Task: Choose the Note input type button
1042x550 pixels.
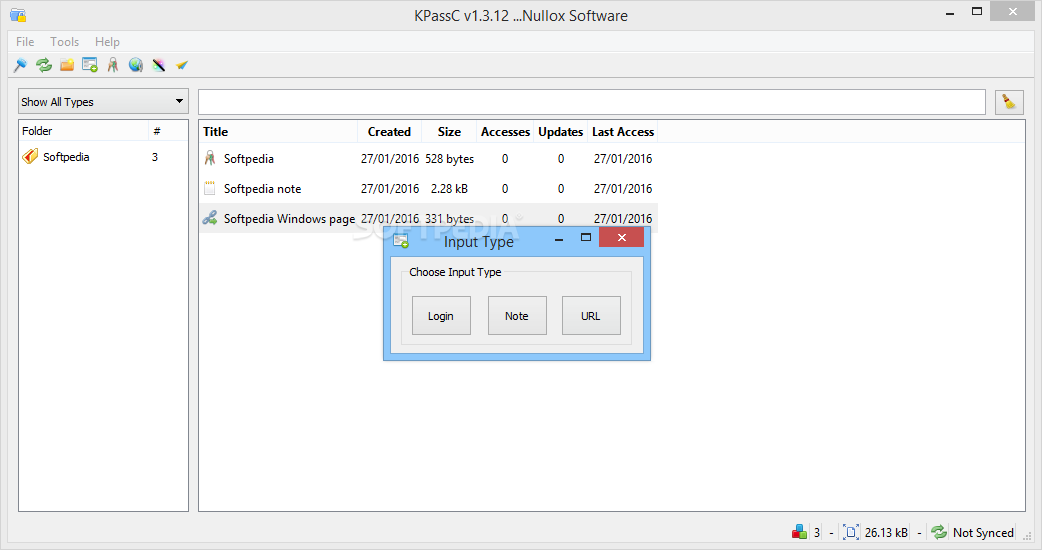Action: [x=517, y=316]
